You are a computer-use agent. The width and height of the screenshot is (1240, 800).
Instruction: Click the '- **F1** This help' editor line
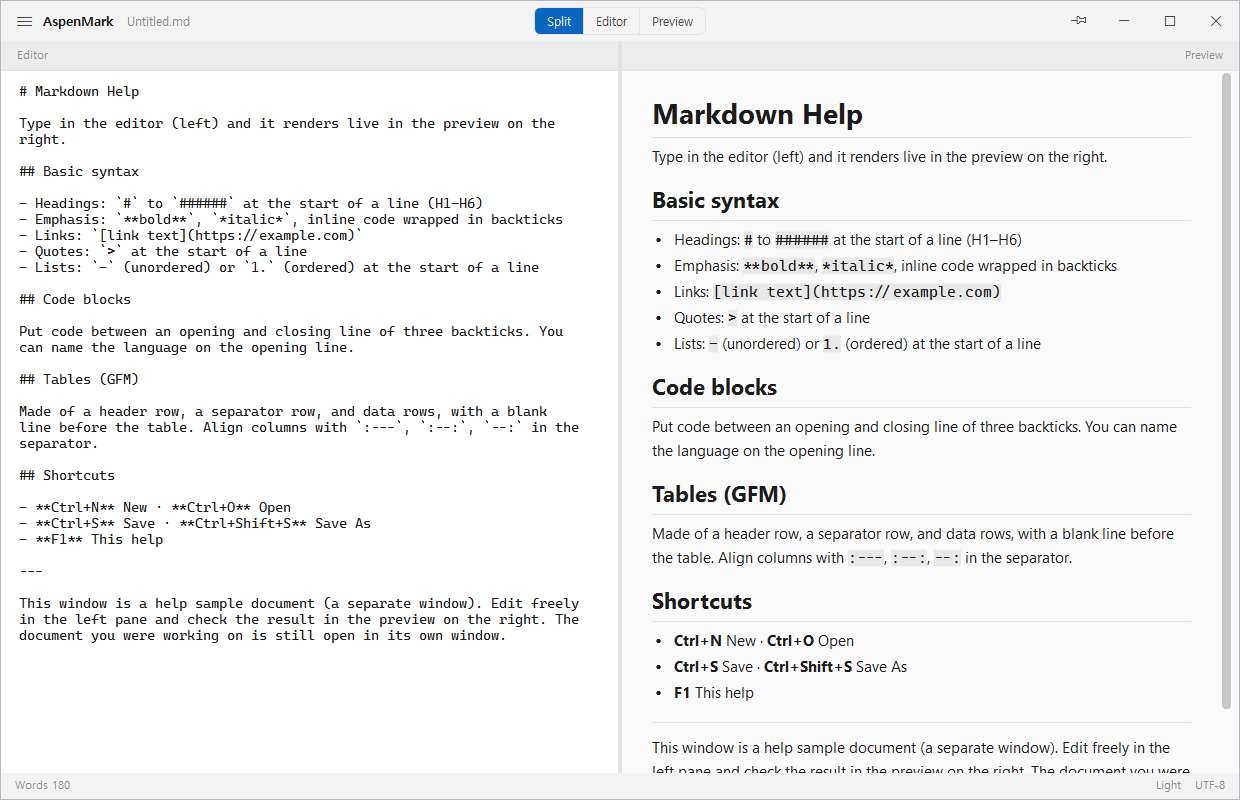[91, 539]
